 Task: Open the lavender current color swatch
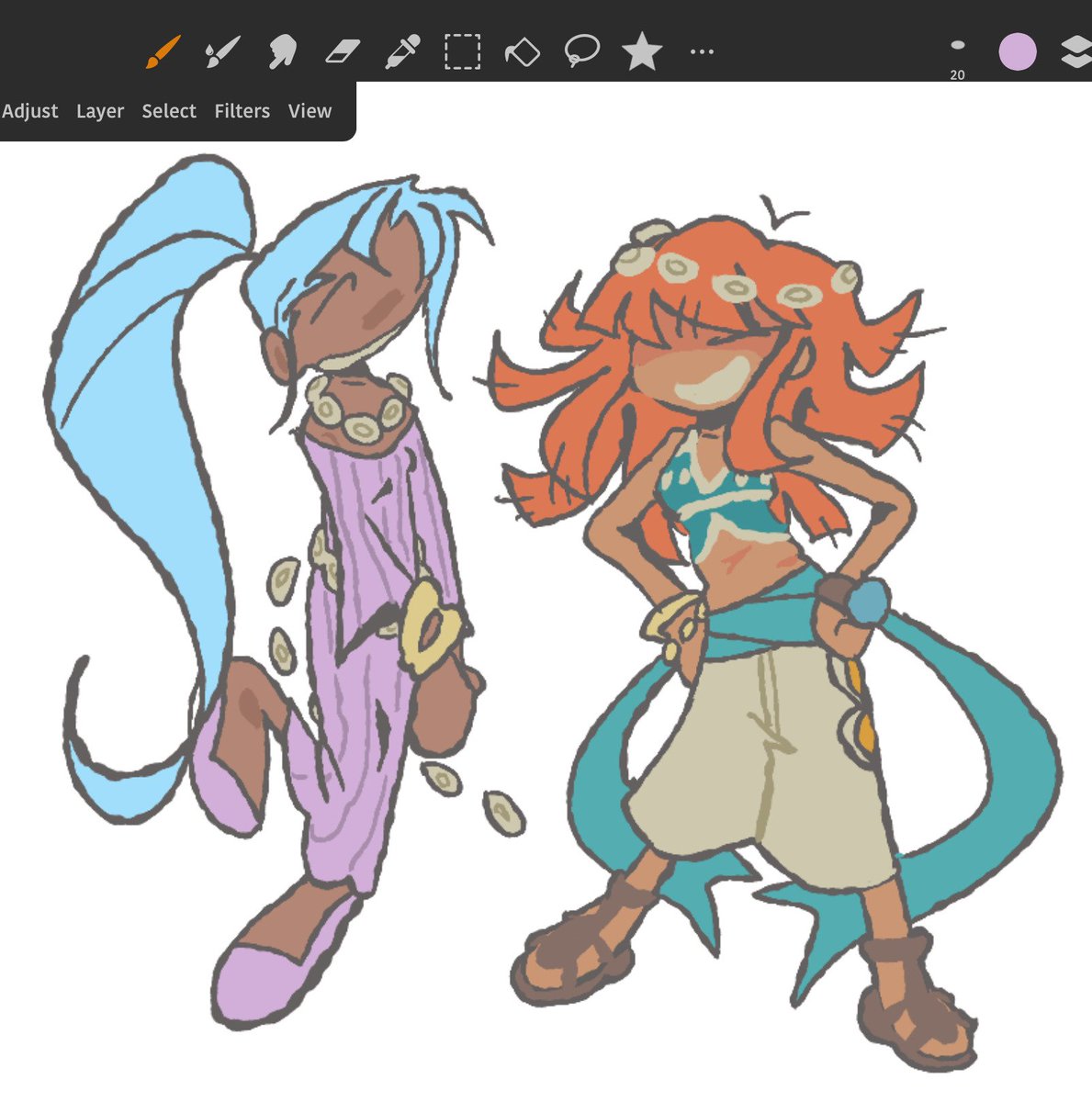(1018, 52)
